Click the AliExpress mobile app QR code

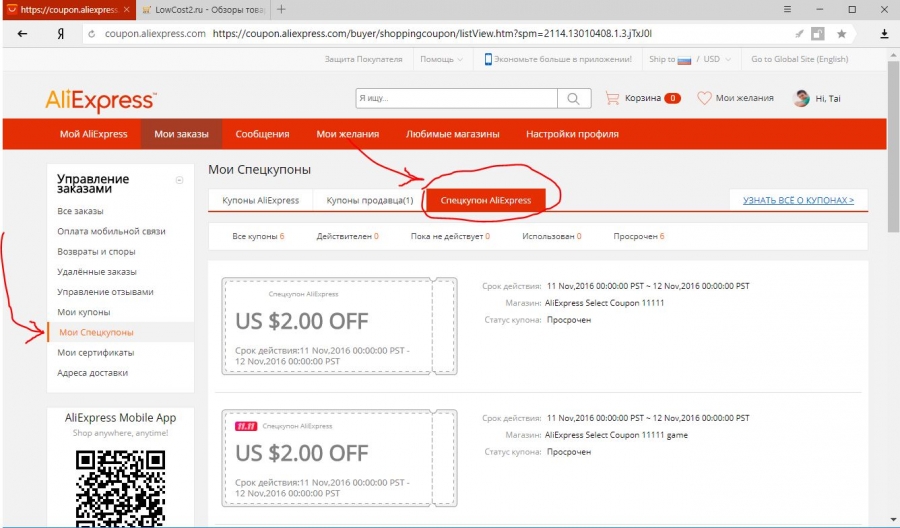point(121,488)
